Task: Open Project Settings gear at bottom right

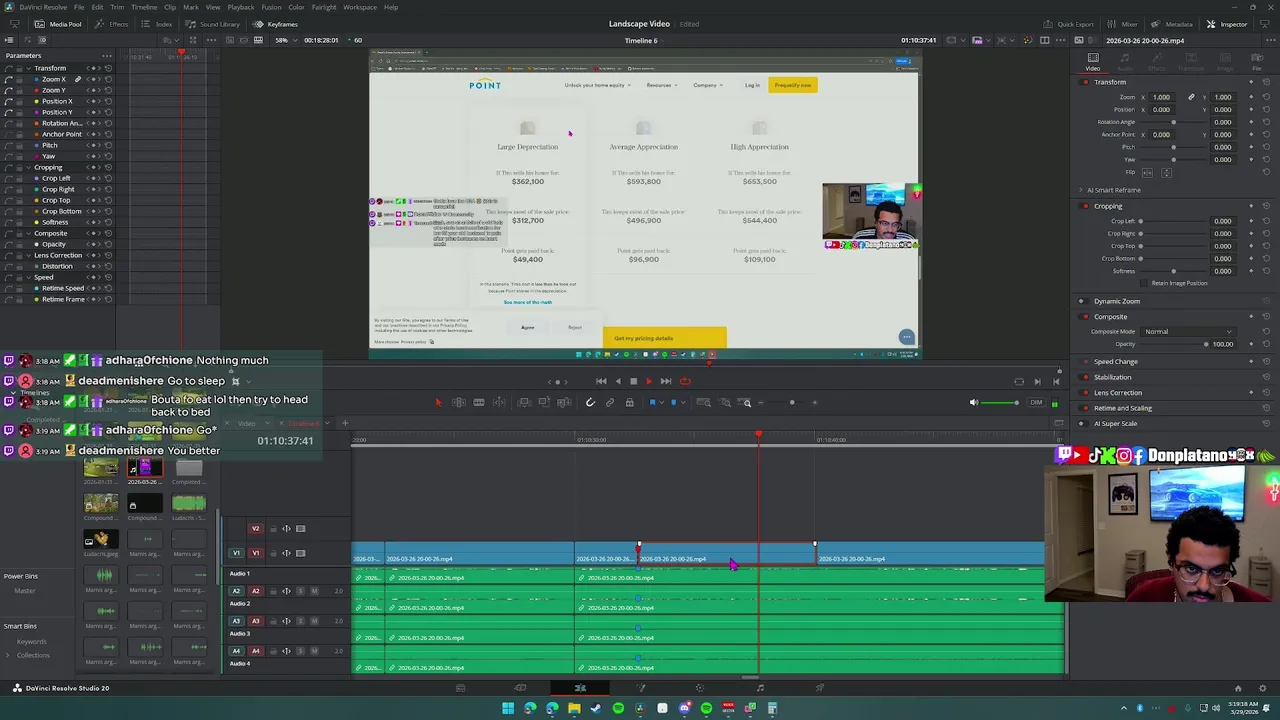Action: point(1264,688)
